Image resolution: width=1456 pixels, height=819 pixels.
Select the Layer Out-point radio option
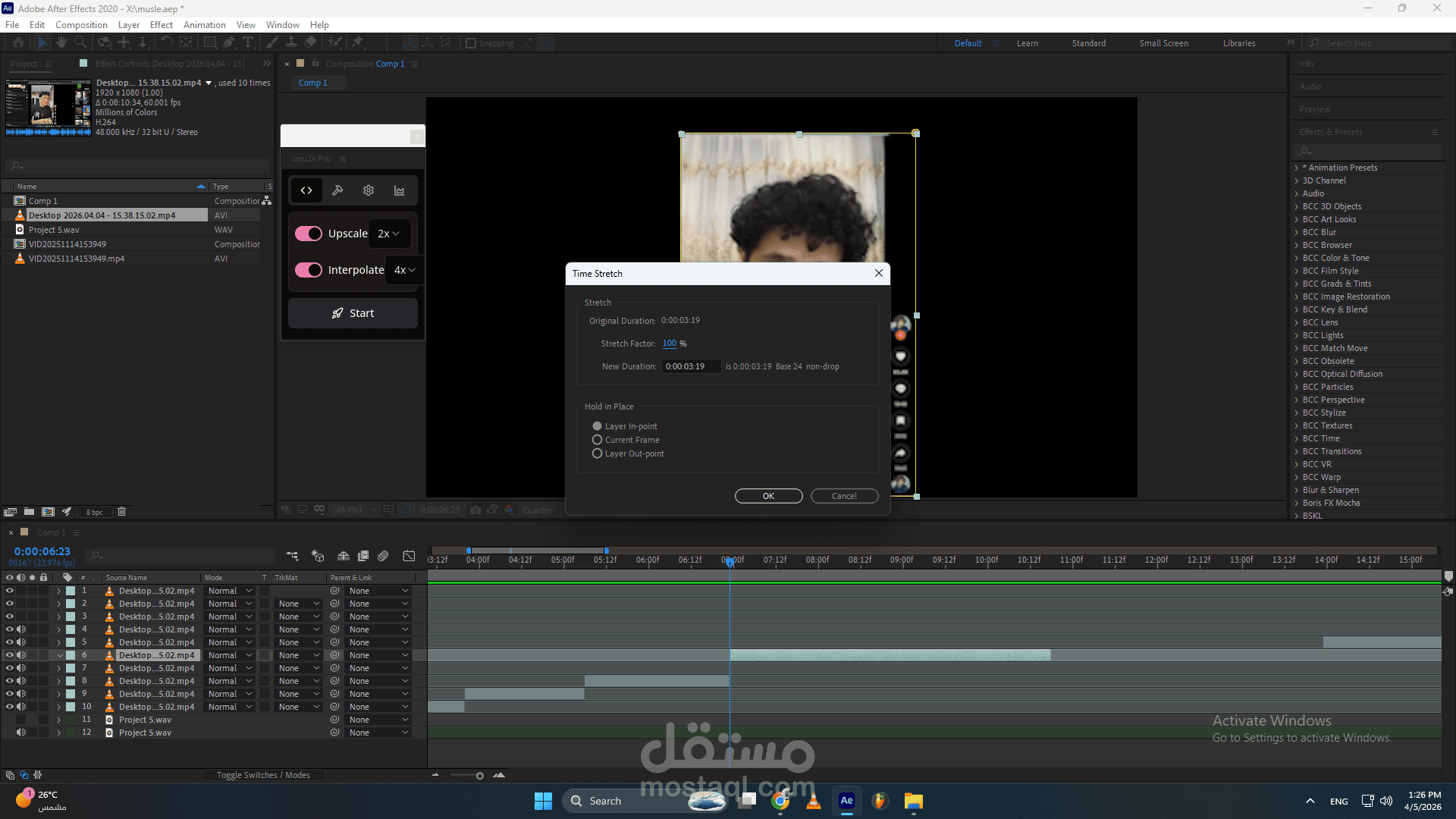598,453
